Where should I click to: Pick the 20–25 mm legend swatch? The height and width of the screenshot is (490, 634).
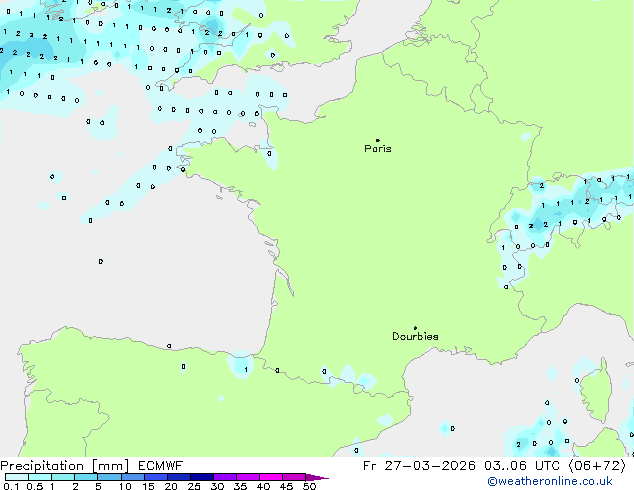[x=178, y=477]
